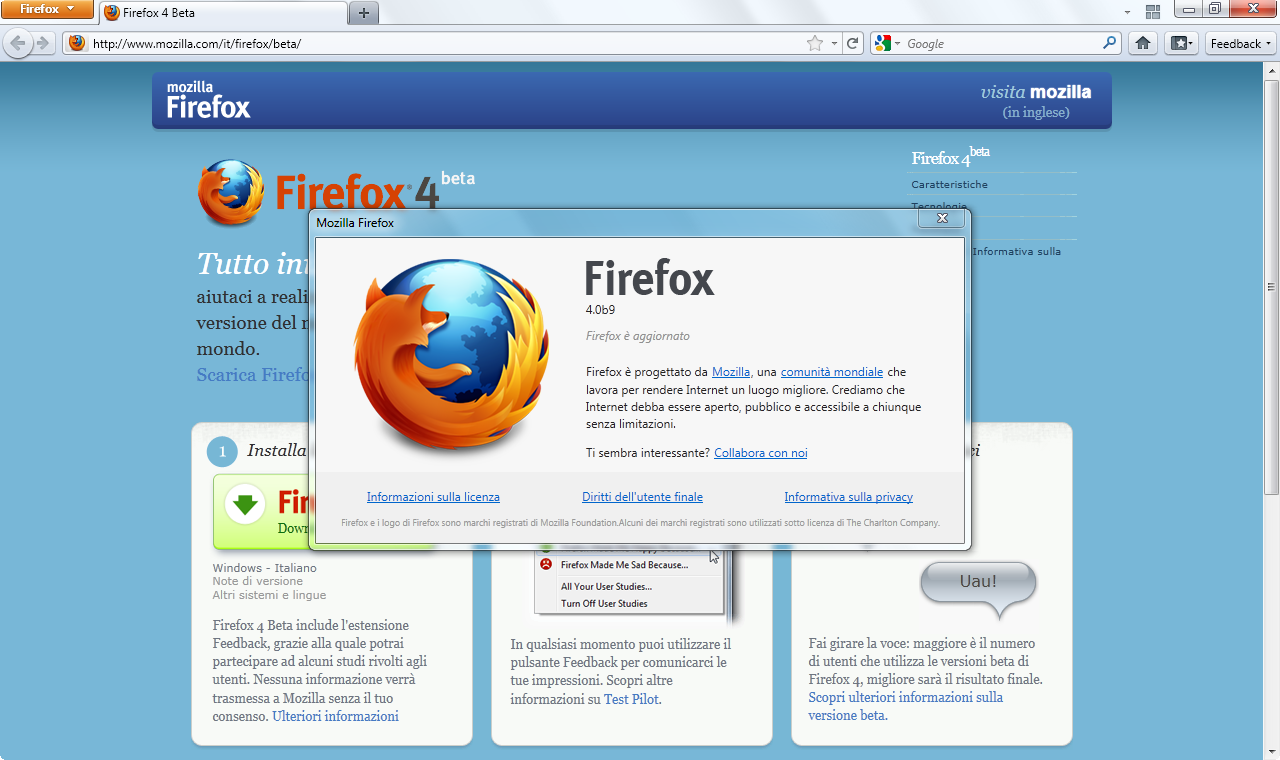
Task: Follow the Ulteriori informazioni link
Action: (x=335, y=716)
